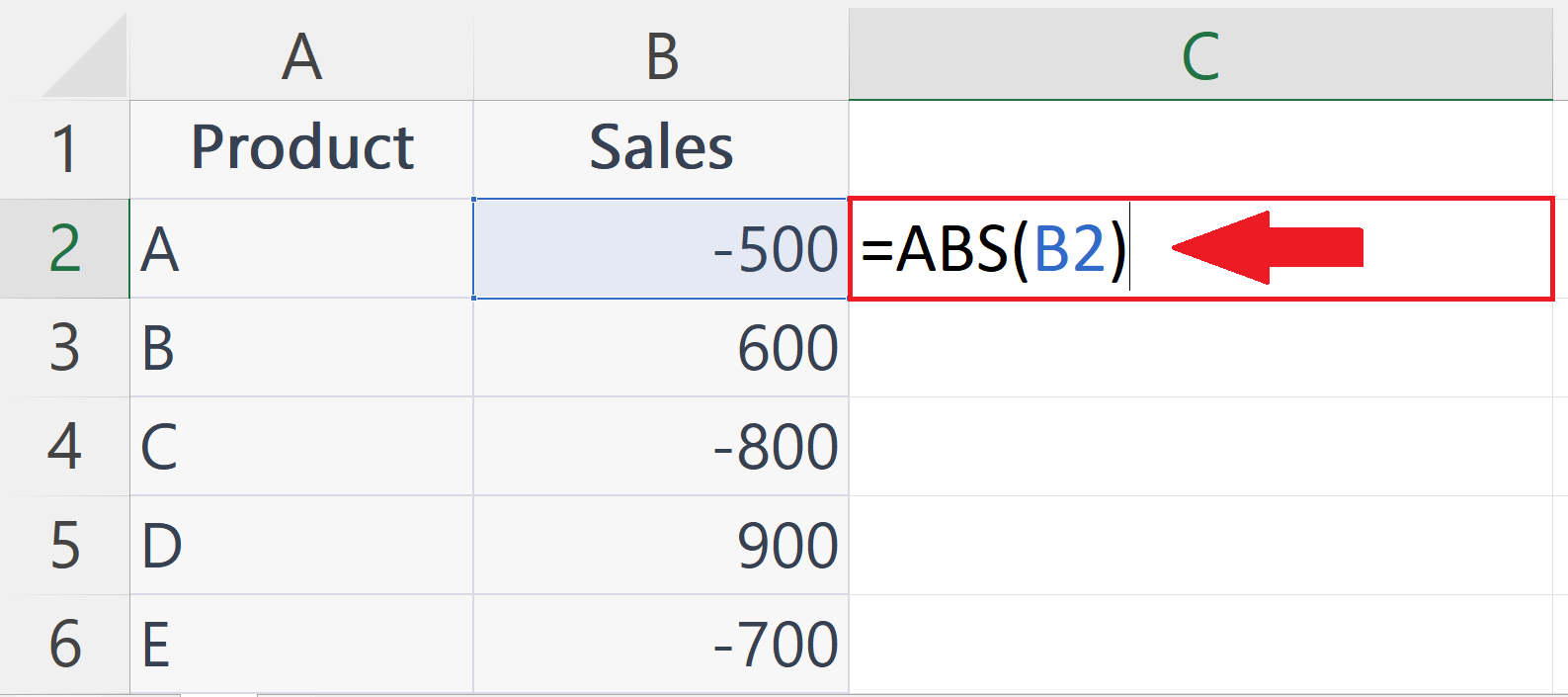Click product cell D in column A

click(301, 545)
